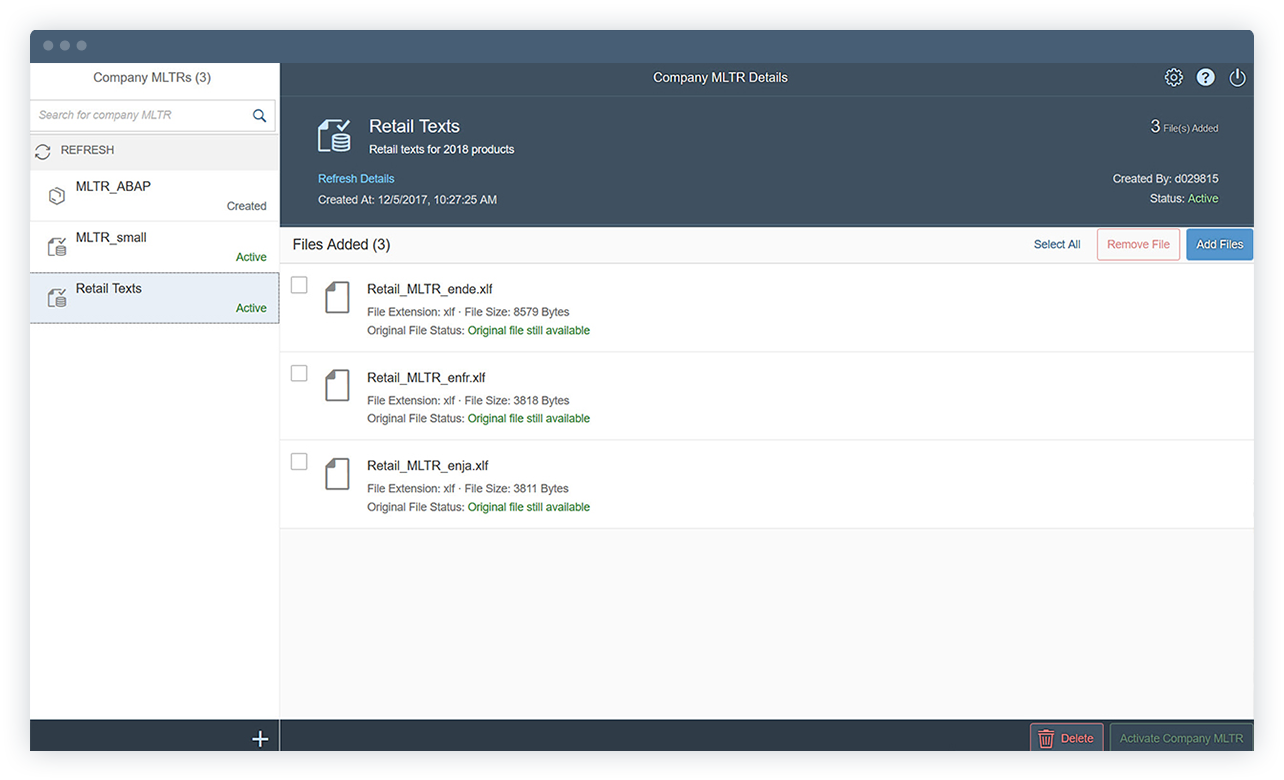Click the Company MLTRs (3) title

pos(152,77)
